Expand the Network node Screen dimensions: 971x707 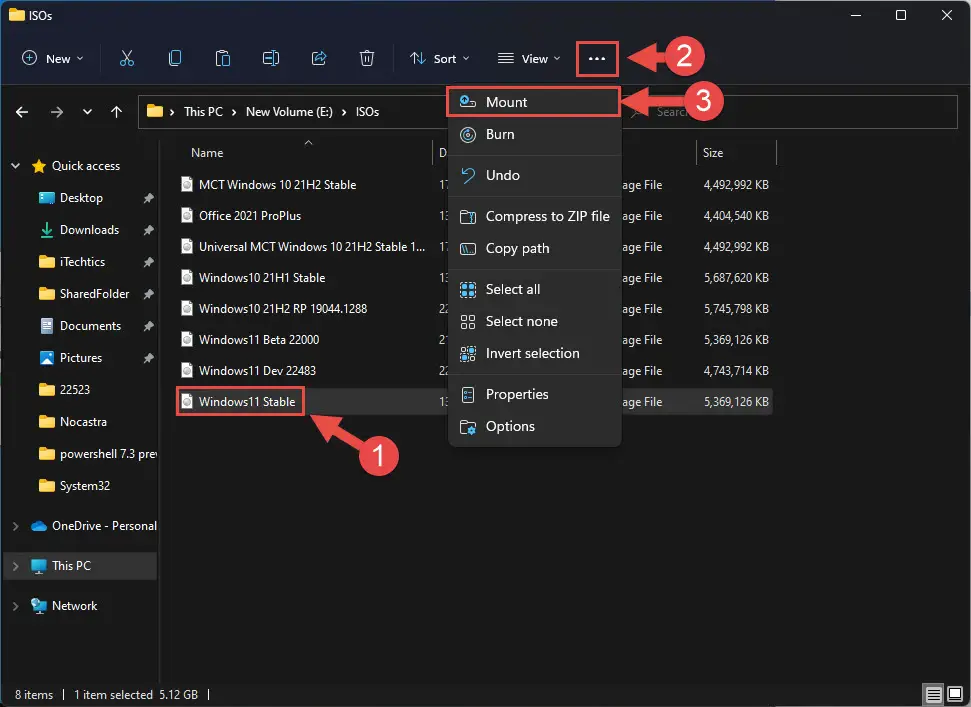15,606
